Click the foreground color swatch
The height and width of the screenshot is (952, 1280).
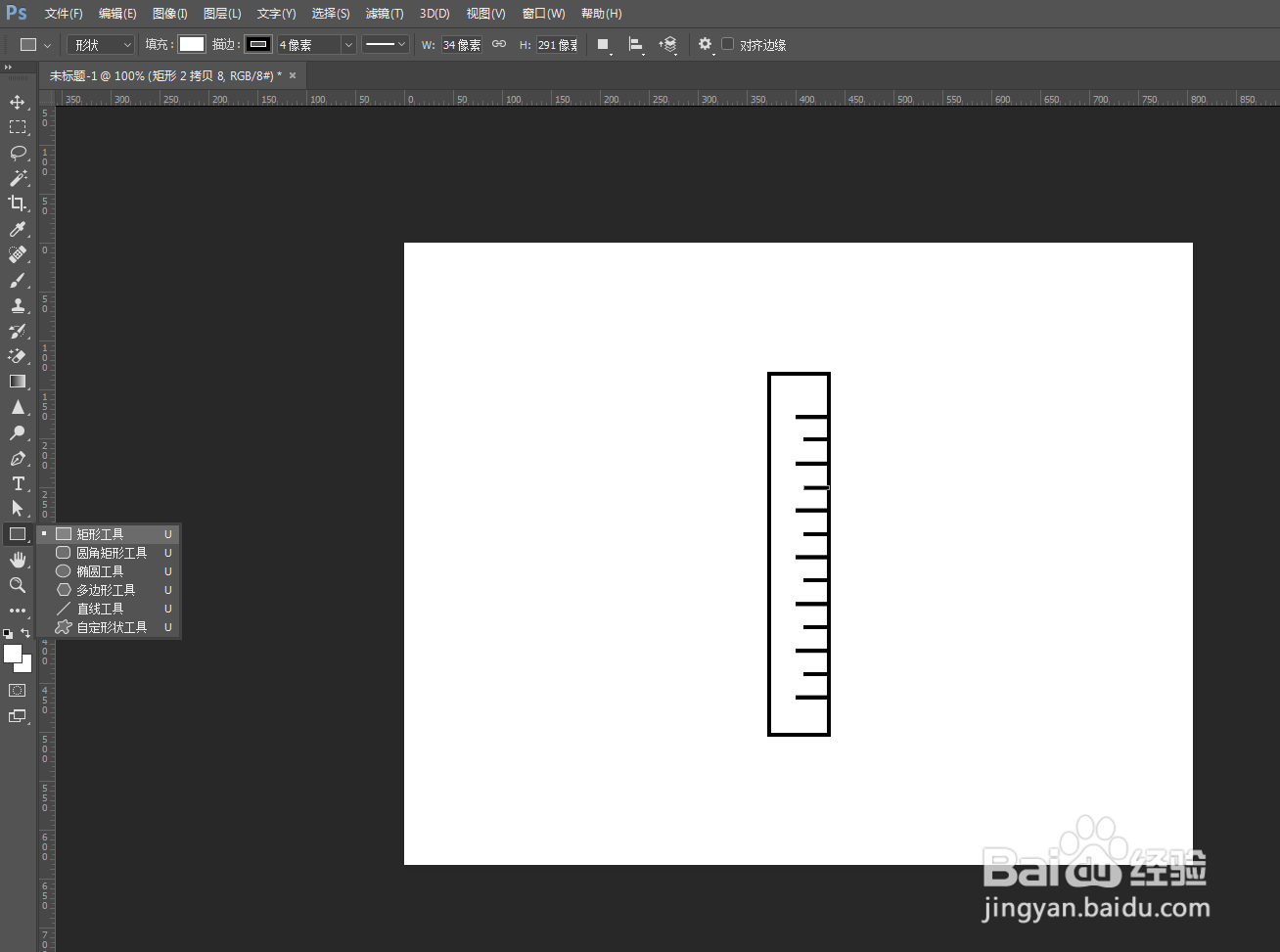click(13, 654)
